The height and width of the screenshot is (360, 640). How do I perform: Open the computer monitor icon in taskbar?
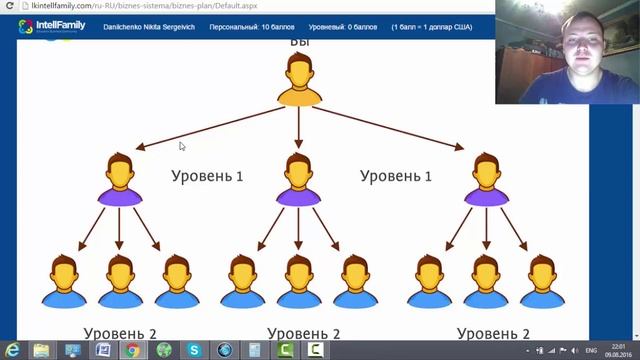coord(73,350)
